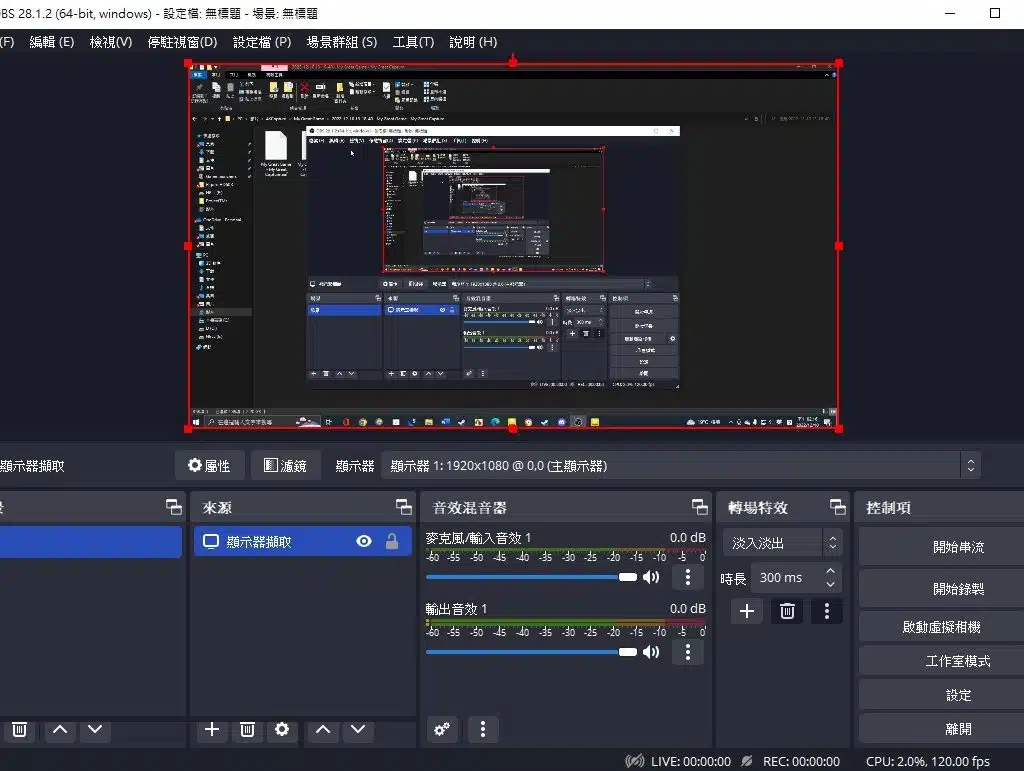Open the 麥克風/輸入音效 1 options three-dot menu
Image resolution: width=1024 pixels, height=771 pixels.
pyautogui.click(x=687, y=577)
